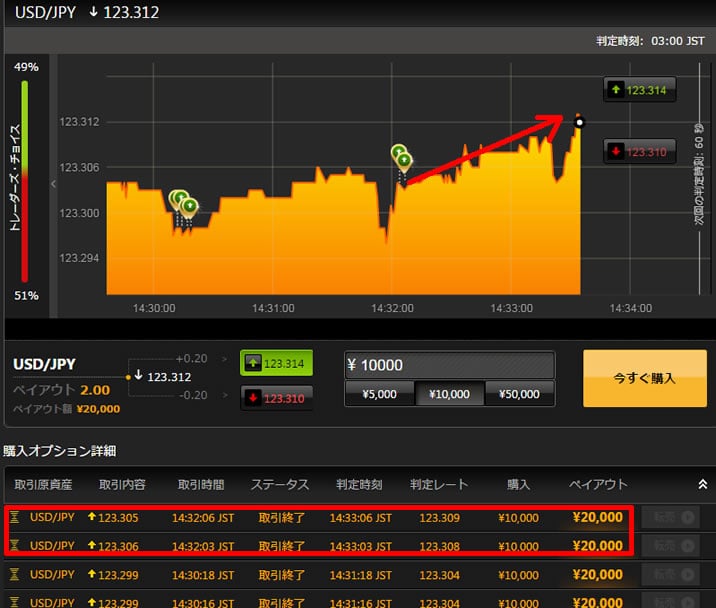Click hourglass icon of the 14:32:03 JST trade row
Viewport: 716px width, 608px height.
(x=14, y=545)
